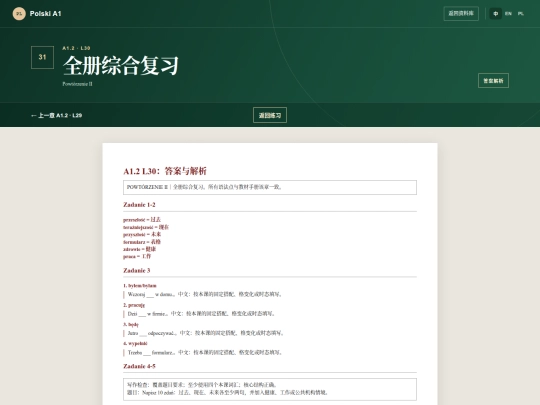
Task: Go to previous lesson A1.2 · L29
Action: pos(56,115)
